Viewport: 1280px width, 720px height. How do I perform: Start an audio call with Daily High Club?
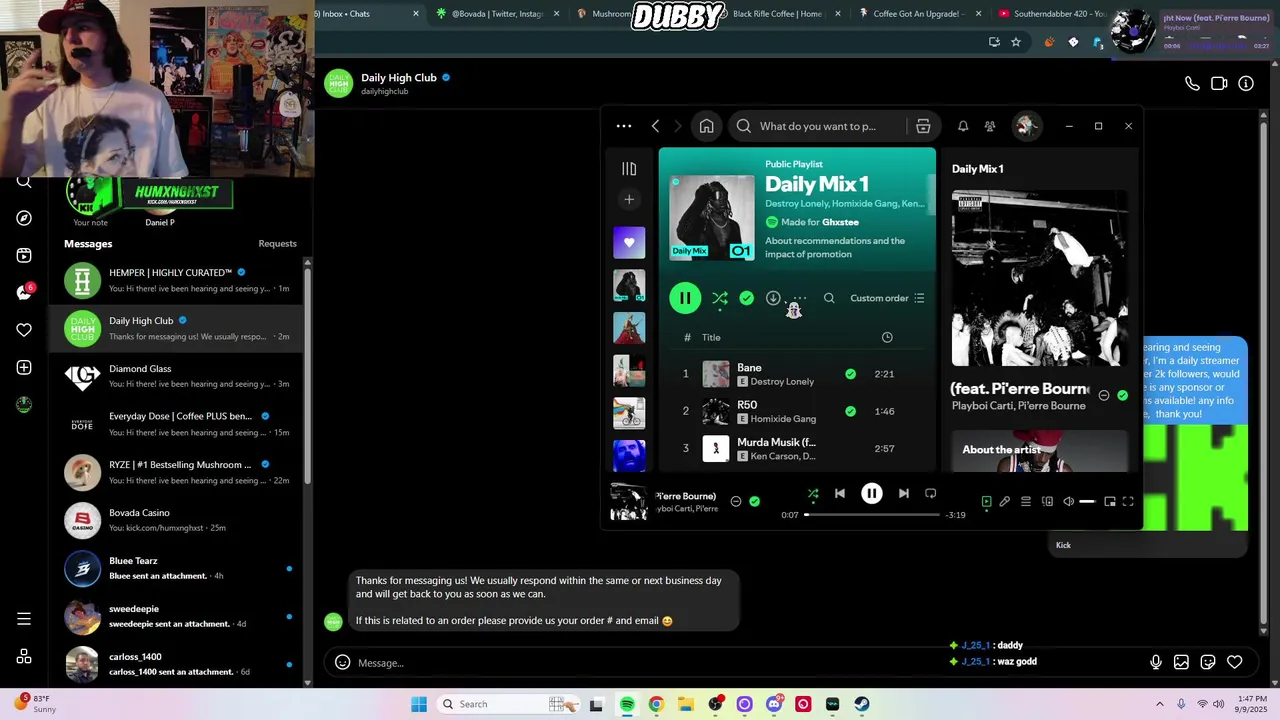click(1192, 84)
